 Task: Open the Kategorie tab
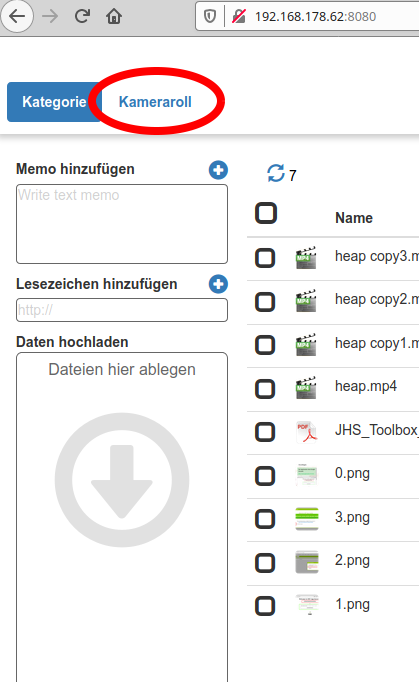click(54, 102)
